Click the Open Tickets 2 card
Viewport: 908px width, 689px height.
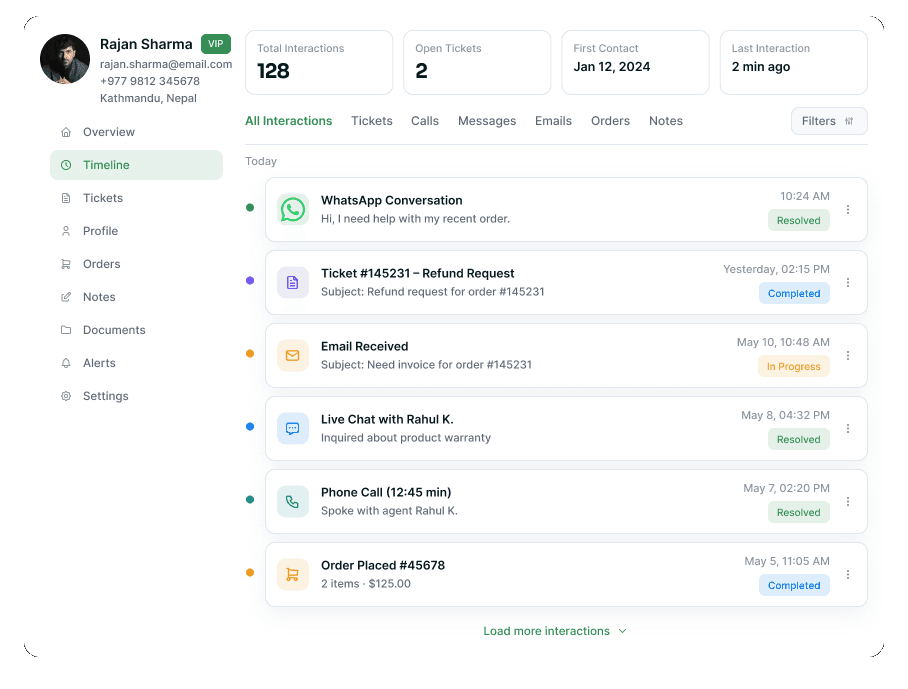tap(477, 63)
